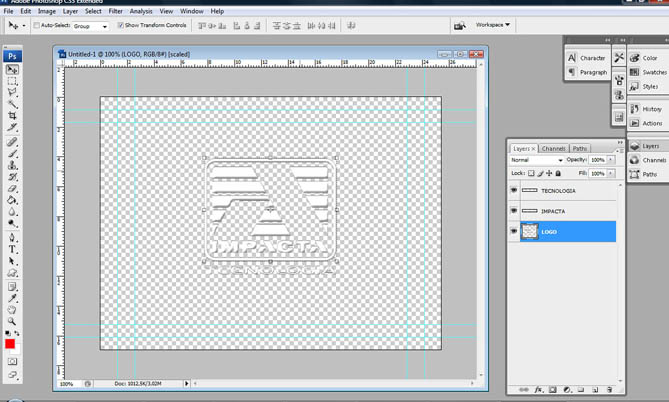The height and width of the screenshot is (402, 669).
Task: Select the Horizontal Type tool
Action: click(x=12, y=249)
